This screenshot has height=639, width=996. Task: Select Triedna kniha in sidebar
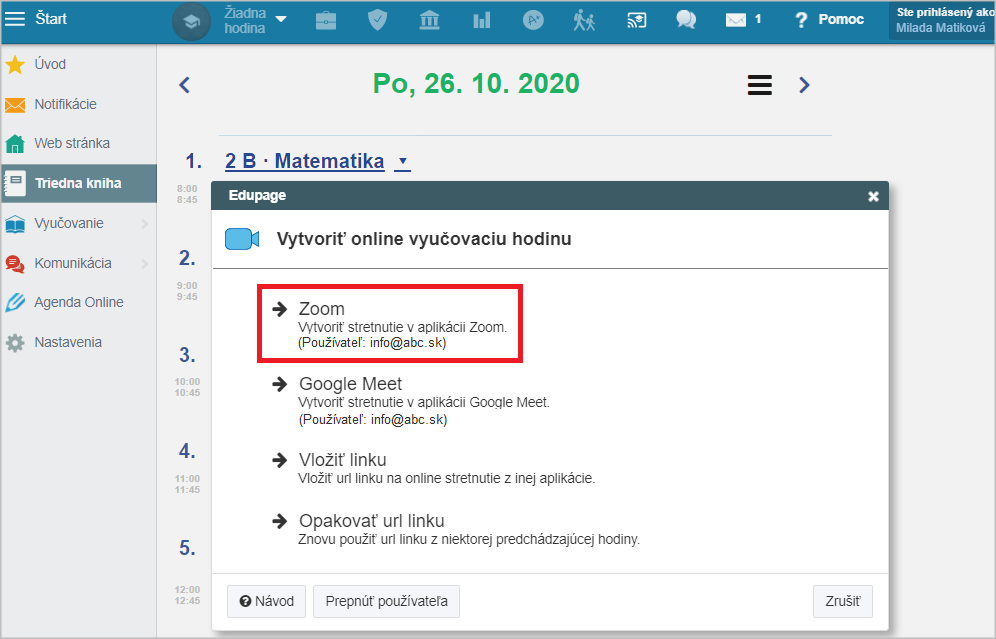[79, 184]
